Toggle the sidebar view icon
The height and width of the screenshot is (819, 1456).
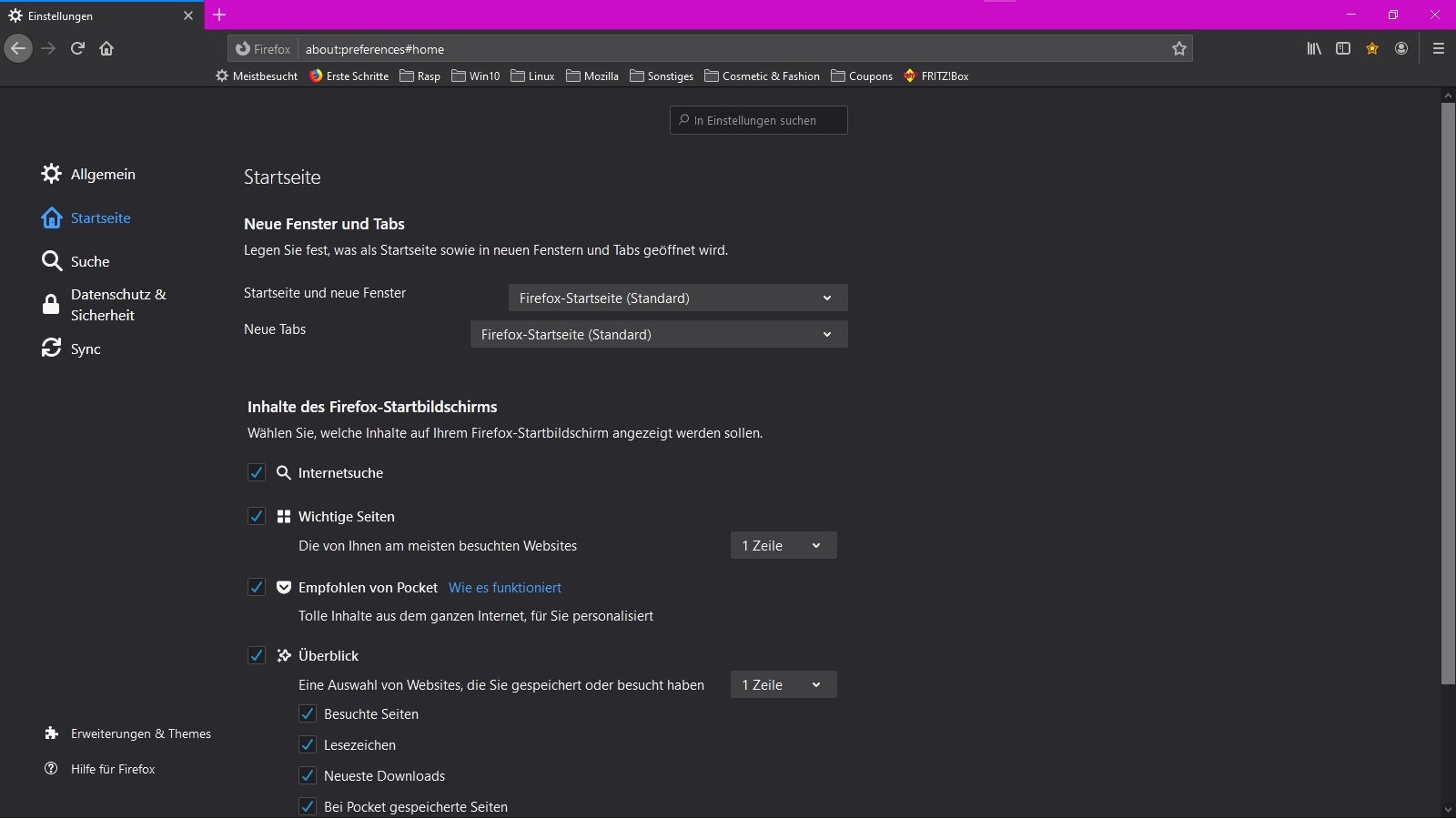1343,48
